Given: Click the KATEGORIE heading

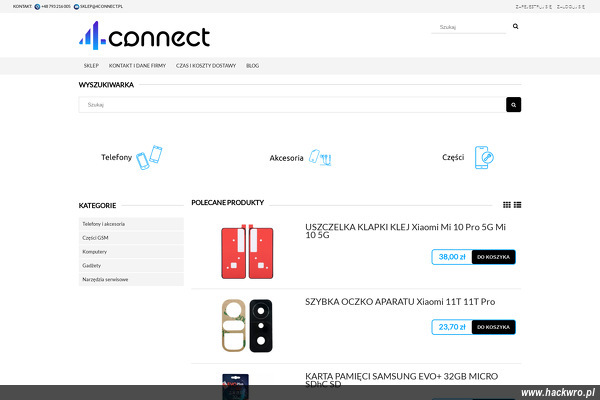Looking at the screenshot, I should pos(97,206).
